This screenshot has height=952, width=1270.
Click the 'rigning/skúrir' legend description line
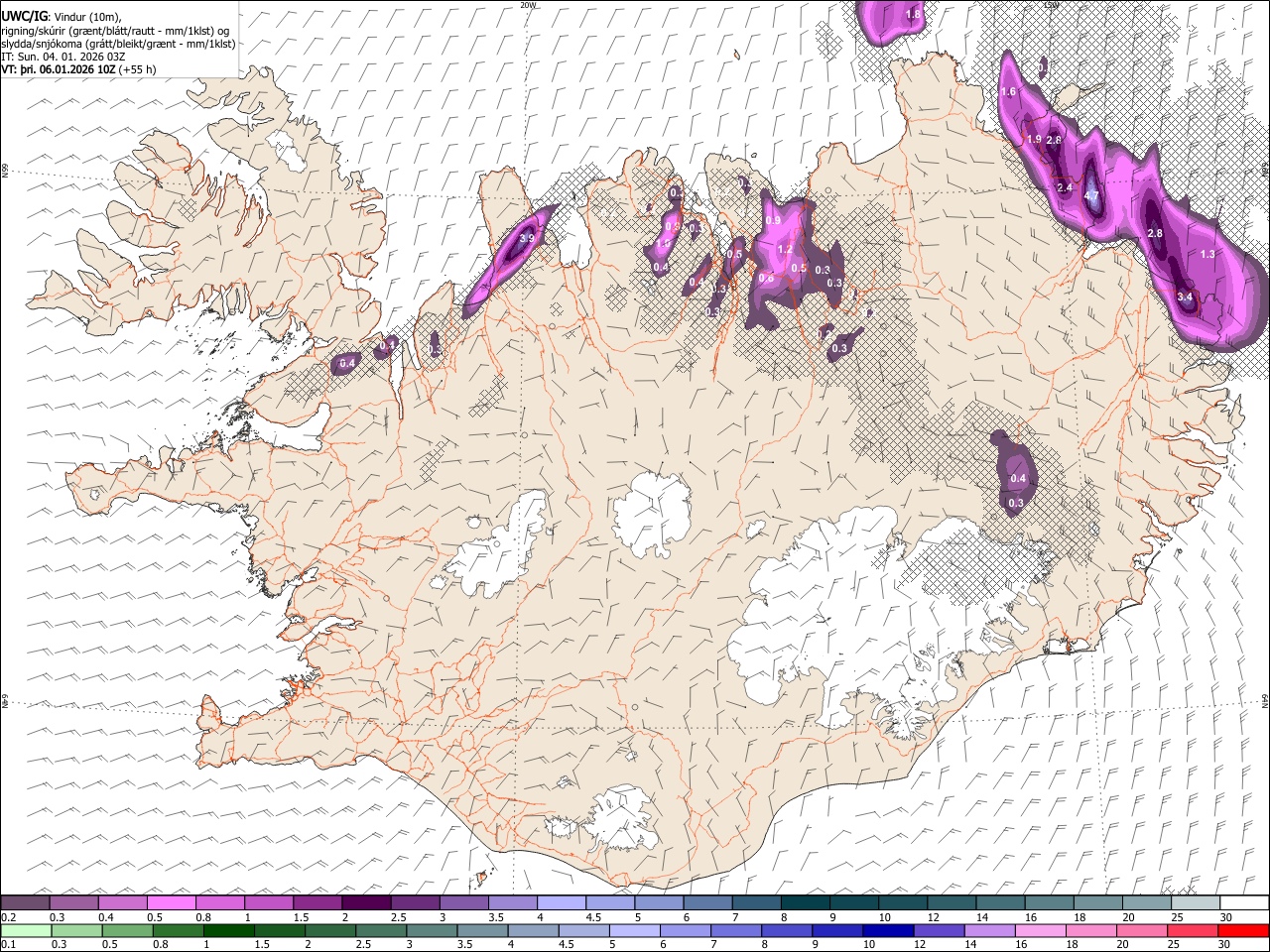click(x=115, y=30)
